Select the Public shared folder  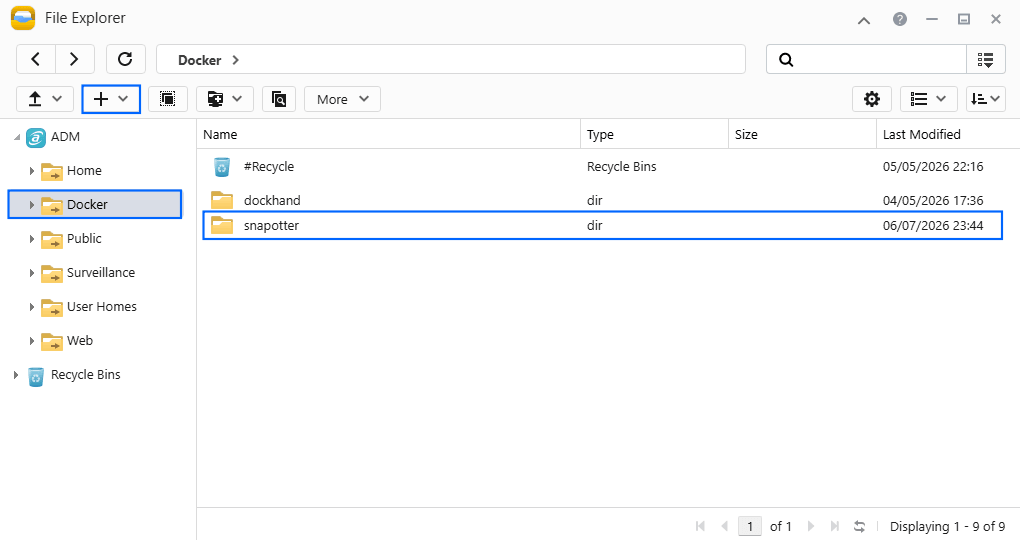[84, 238]
